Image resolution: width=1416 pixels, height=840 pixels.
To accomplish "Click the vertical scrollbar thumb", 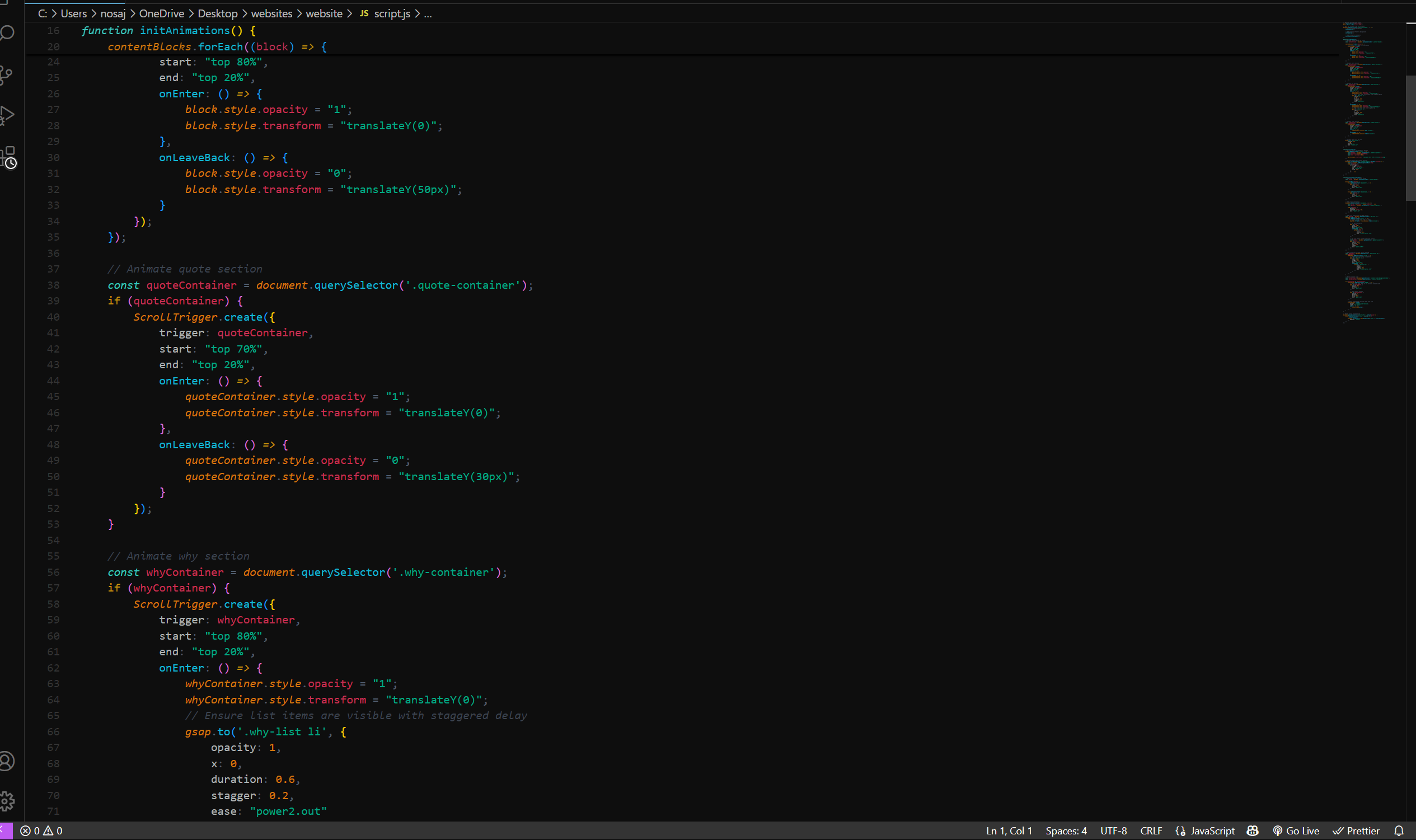I will 1410,138.
